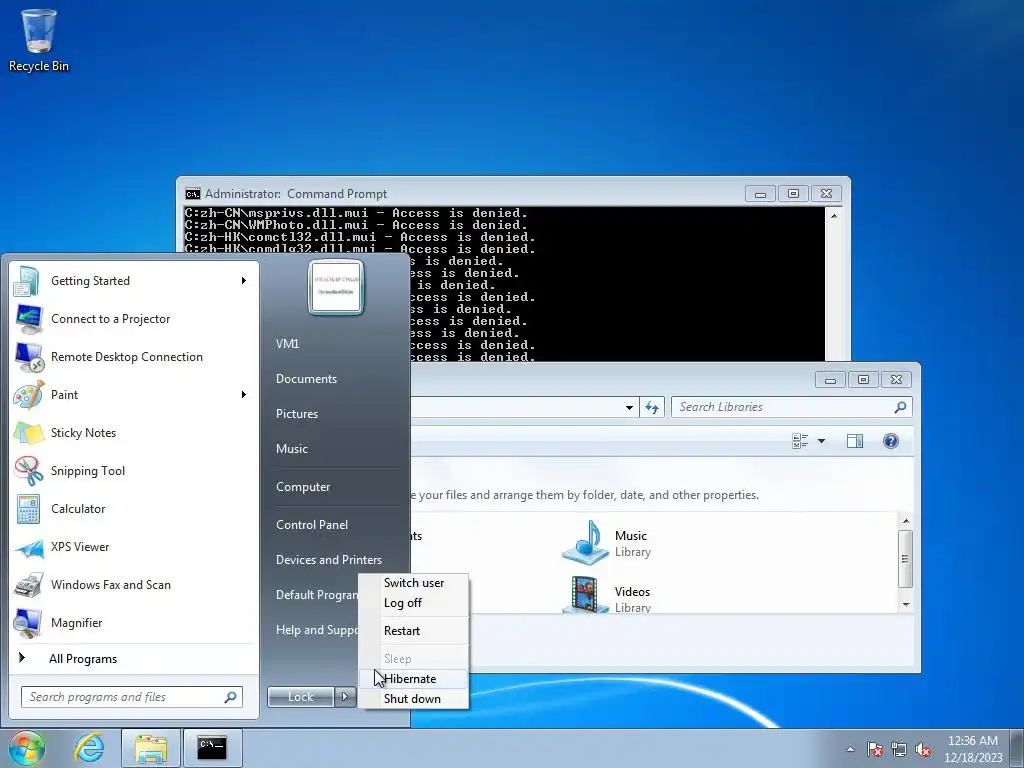Expand the Paint jump list arrow
This screenshot has height=768, width=1024.
244,394
